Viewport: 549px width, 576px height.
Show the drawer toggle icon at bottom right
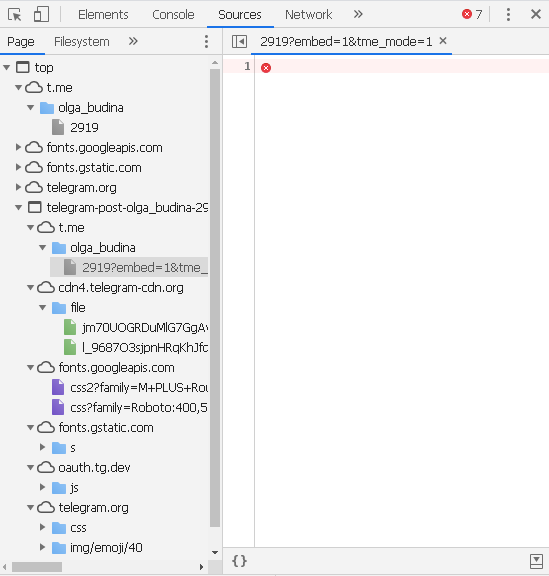536,561
